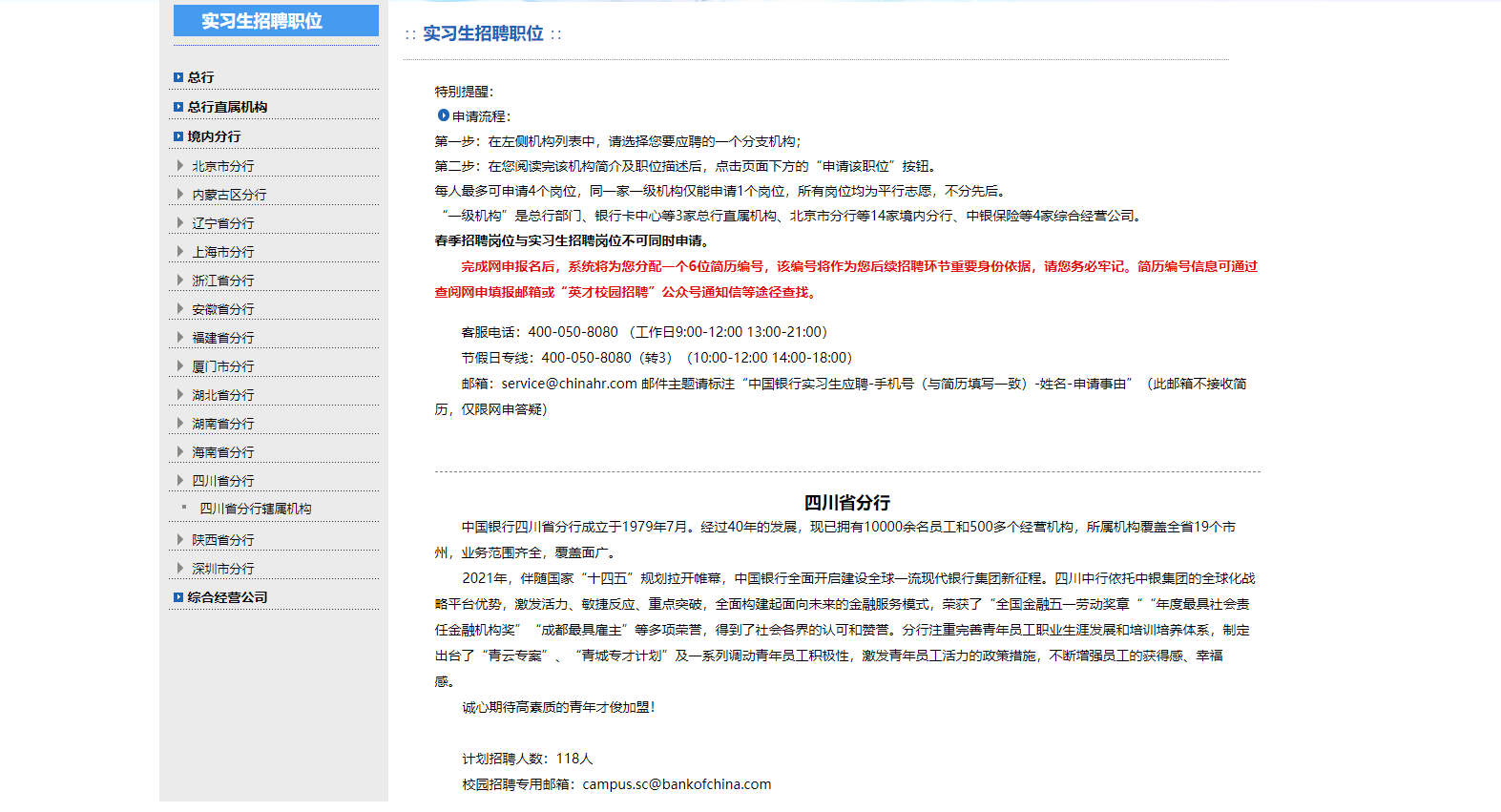Click the 实习生招聘职位 sidebar header
The width and height of the screenshot is (1501, 812).
(276, 21)
